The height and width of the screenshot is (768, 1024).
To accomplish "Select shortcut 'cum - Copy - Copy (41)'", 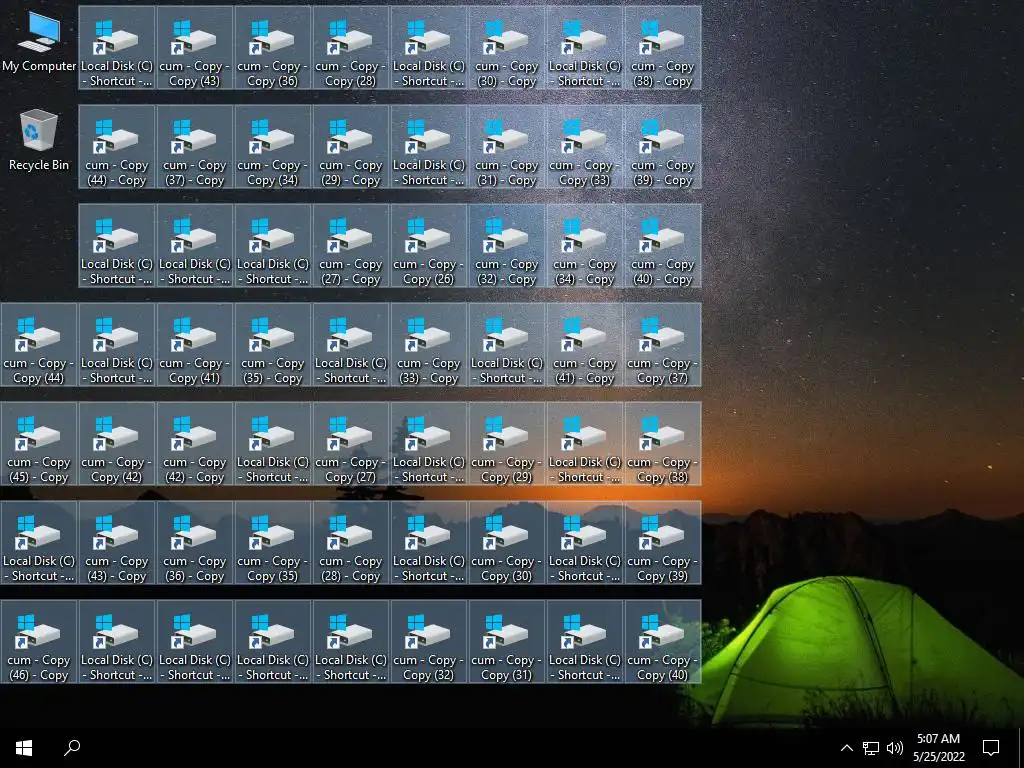I will pyautogui.click(x=195, y=345).
